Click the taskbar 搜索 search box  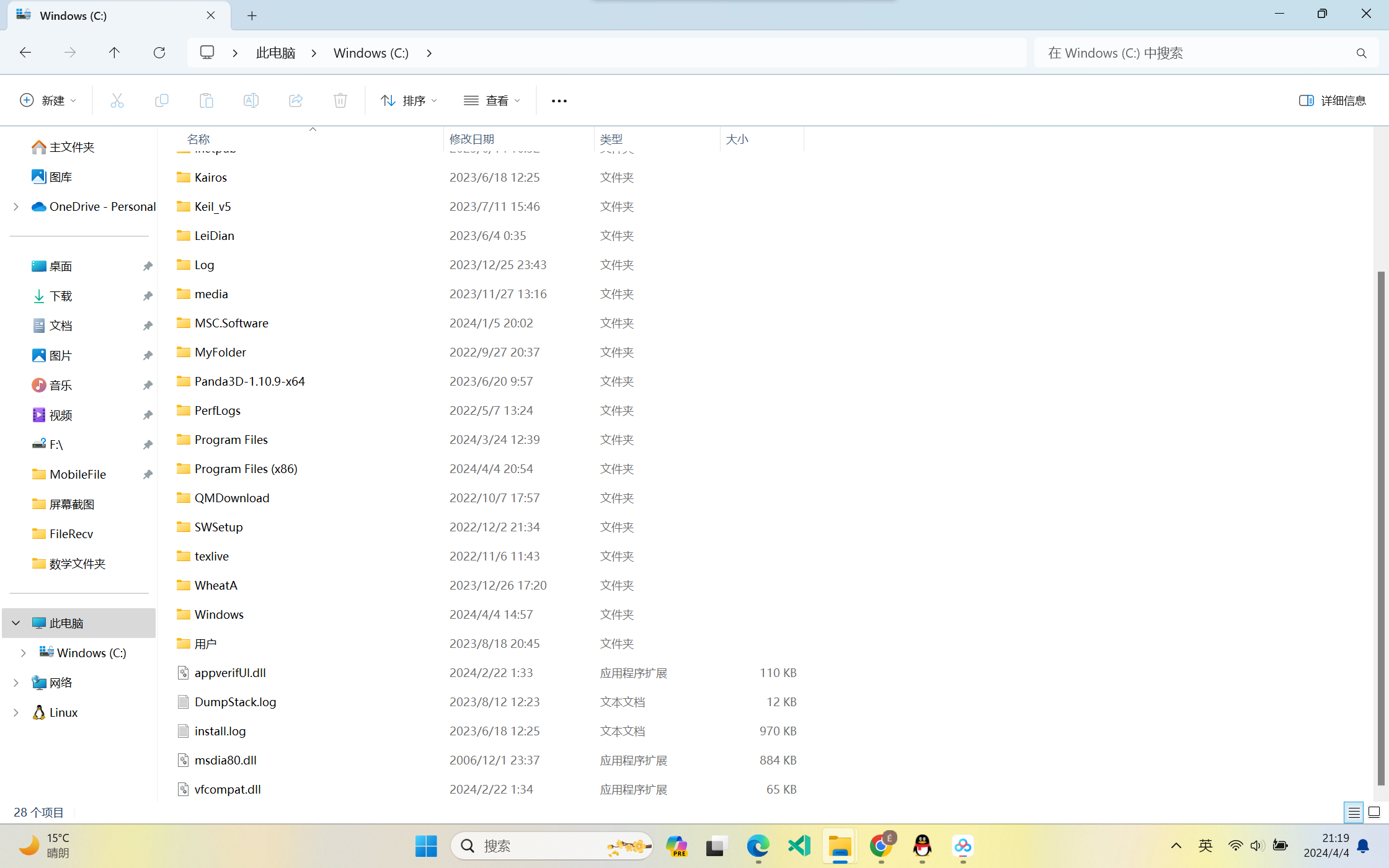[x=551, y=846]
